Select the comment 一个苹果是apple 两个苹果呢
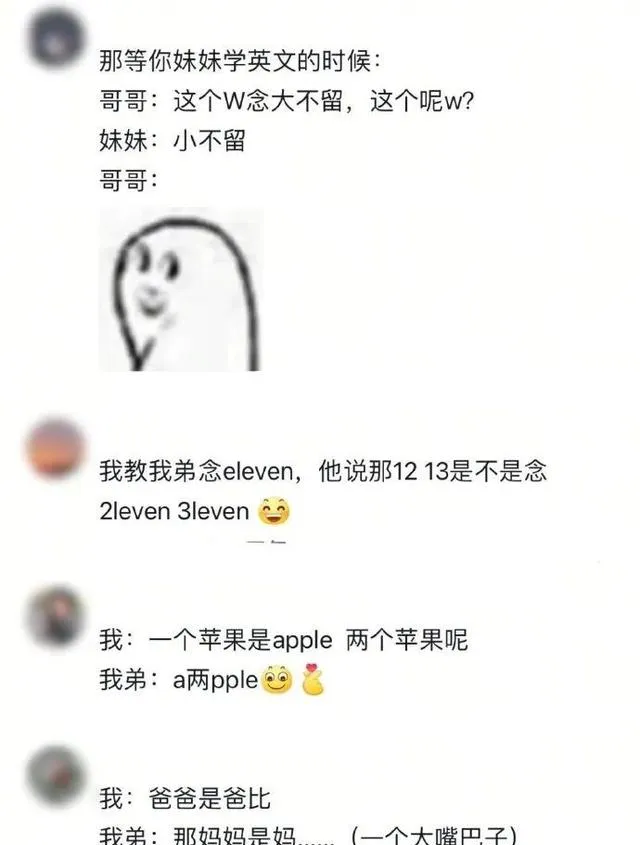The height and width of the screenshot is (845, 640). click(x=283, y=640)
